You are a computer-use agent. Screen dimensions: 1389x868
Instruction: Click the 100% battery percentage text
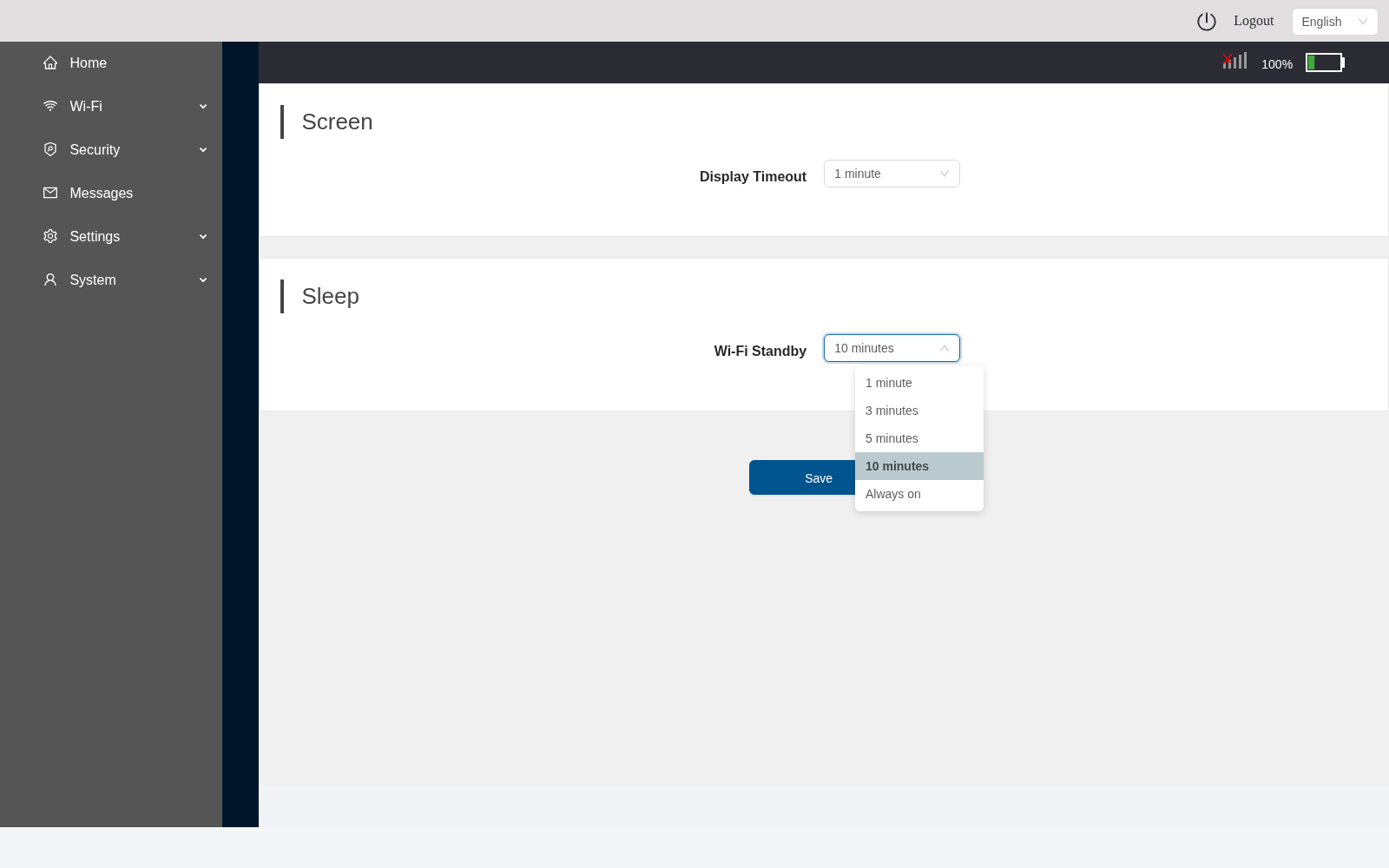(1277, 64)
